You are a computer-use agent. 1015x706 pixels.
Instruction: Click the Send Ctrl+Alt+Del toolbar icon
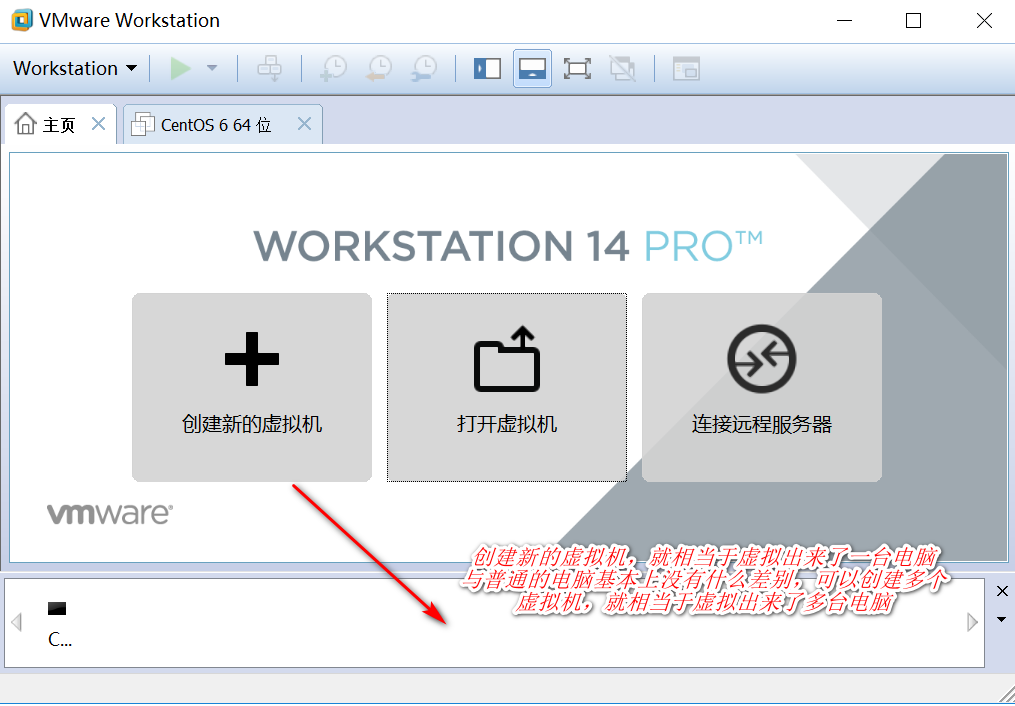click(x=269, y=68)
